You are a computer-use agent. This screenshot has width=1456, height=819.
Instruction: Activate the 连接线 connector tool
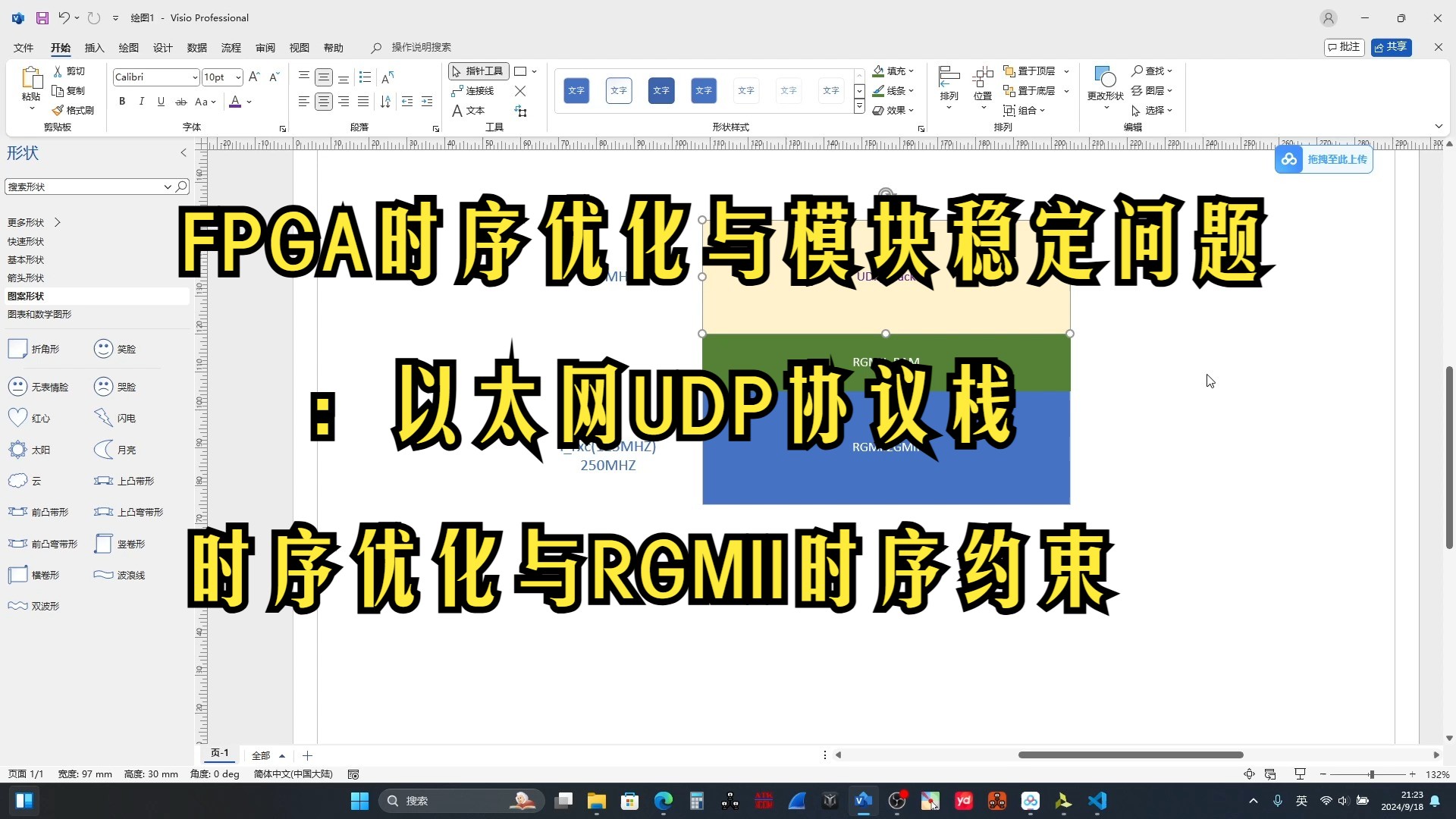tap(474, 90)
